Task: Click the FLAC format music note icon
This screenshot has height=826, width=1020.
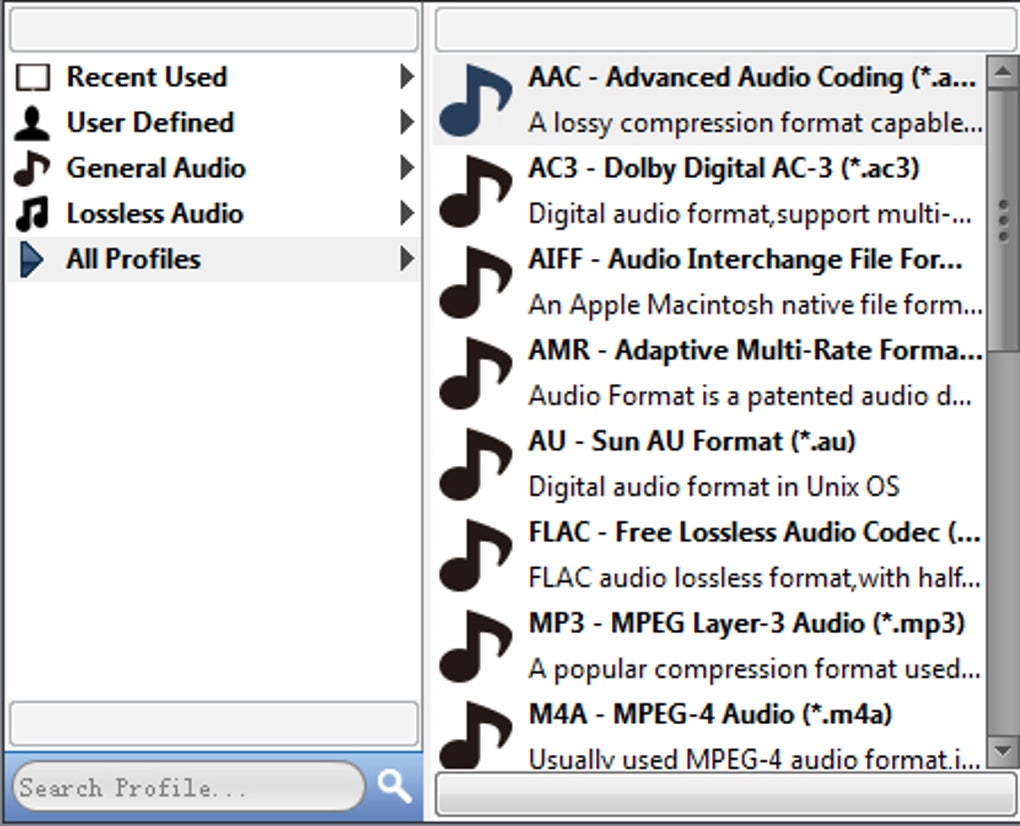Action: coord(476,555)
